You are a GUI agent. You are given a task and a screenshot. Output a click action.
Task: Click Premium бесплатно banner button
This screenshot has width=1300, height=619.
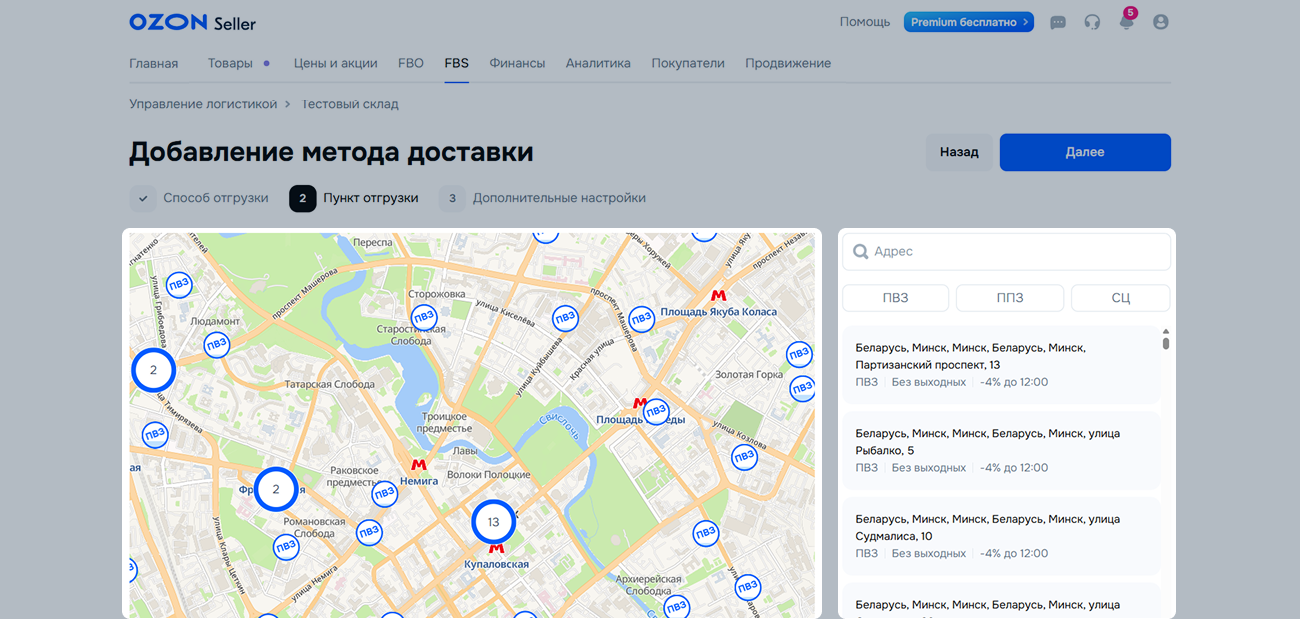tap(968, 22)
